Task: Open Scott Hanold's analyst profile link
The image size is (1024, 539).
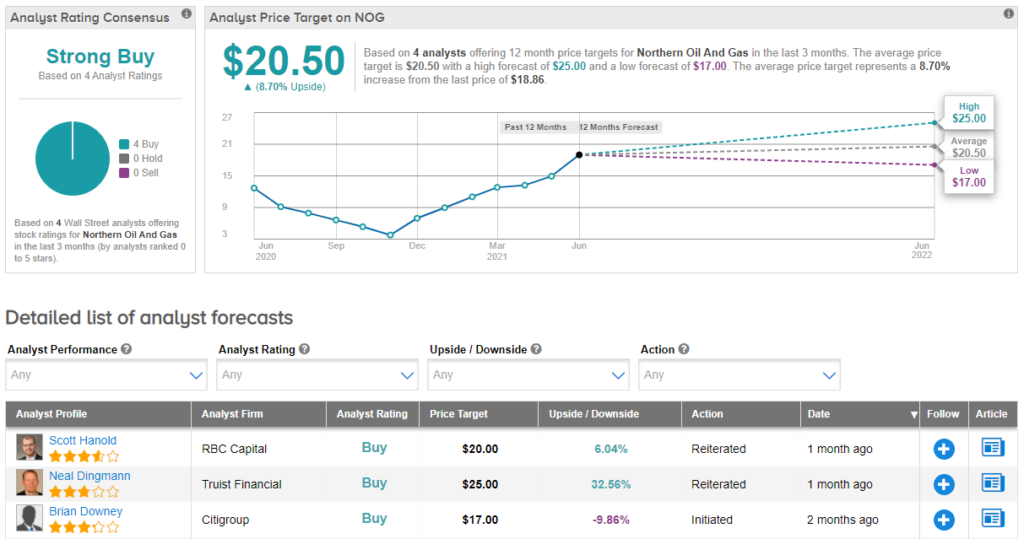Action: point(83,440)
